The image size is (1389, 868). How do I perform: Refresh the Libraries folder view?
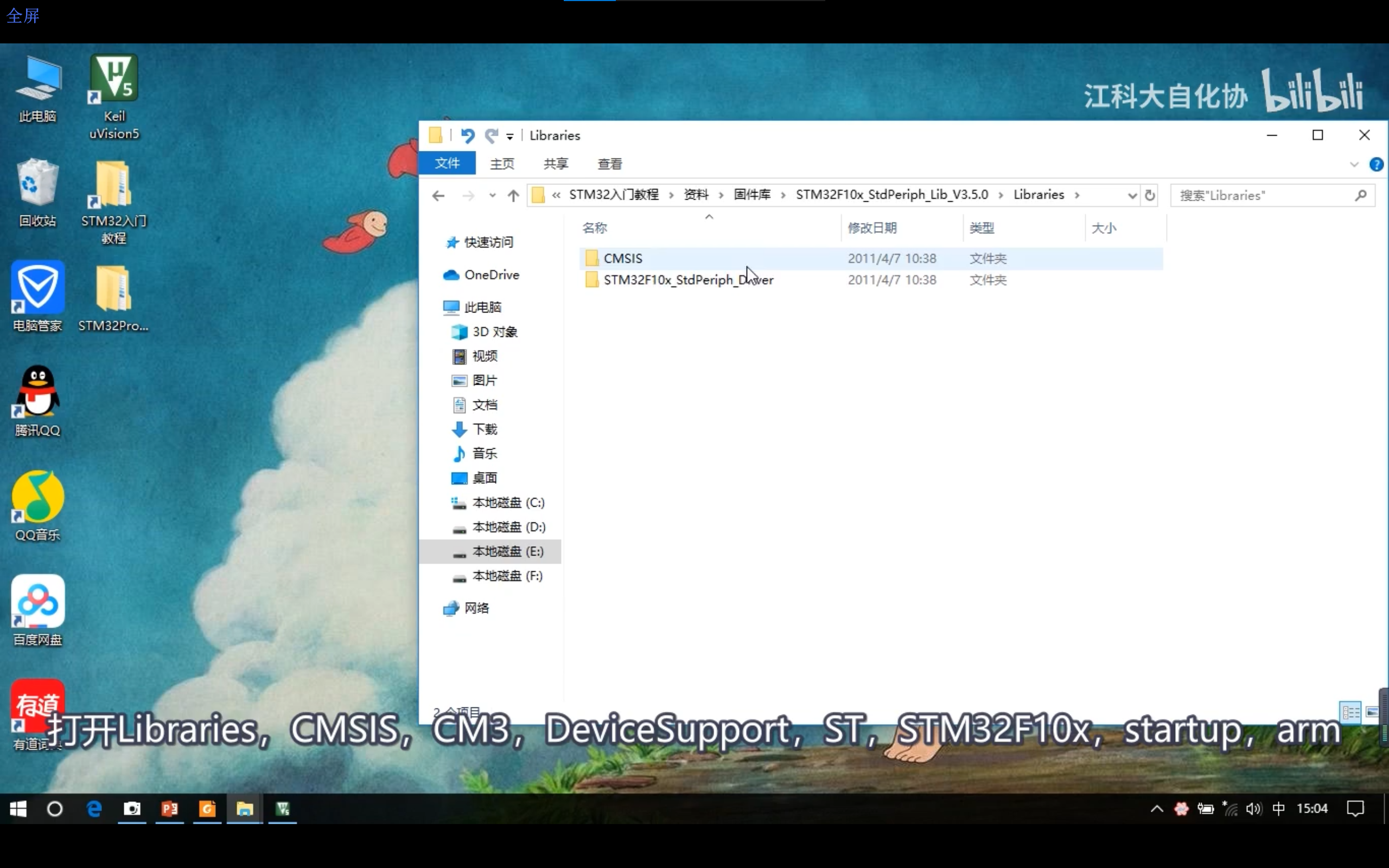coord(1150,196)
